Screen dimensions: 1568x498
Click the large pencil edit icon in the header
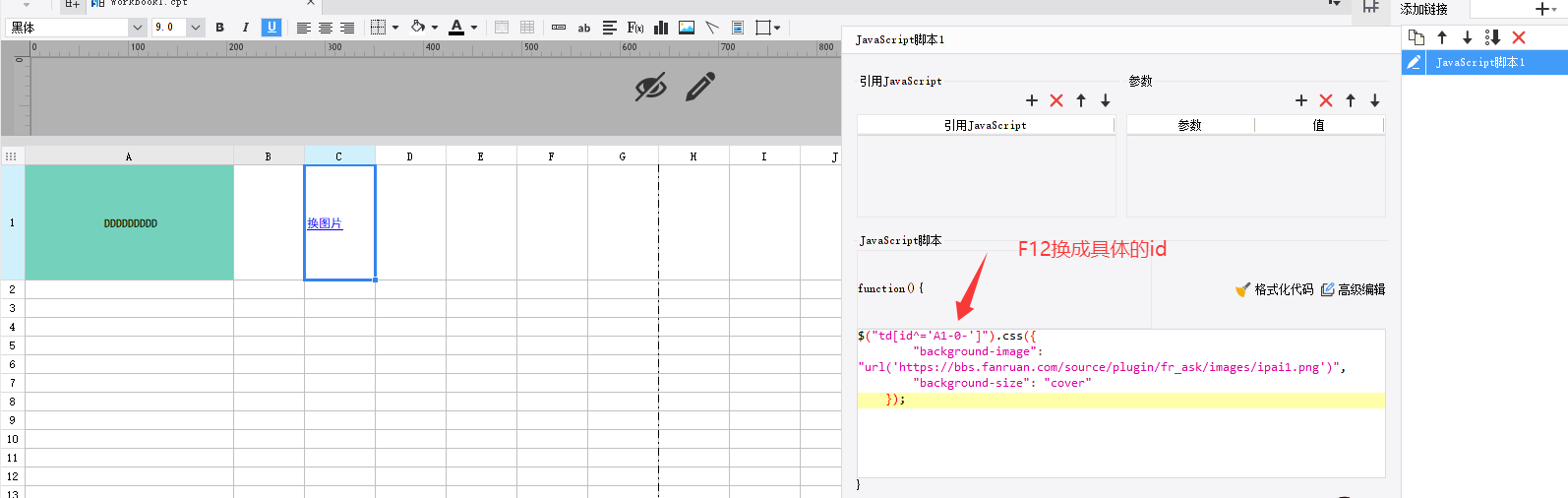click(x=700, y=87)
